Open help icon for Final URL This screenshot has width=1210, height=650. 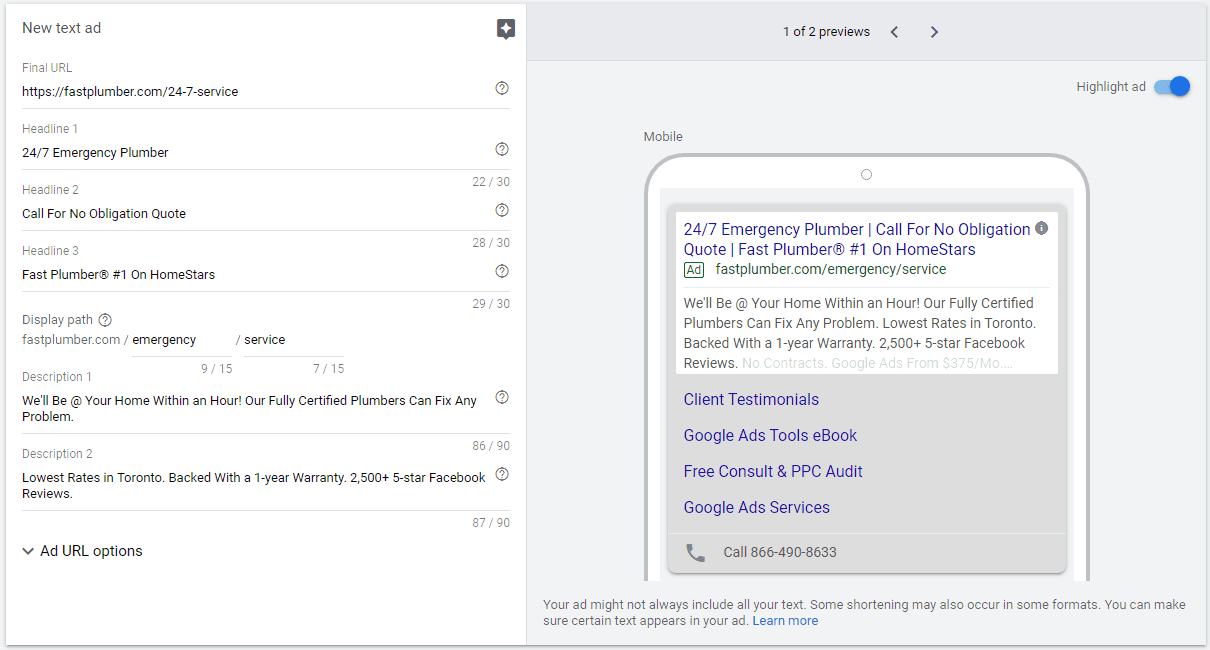[502, 88]
